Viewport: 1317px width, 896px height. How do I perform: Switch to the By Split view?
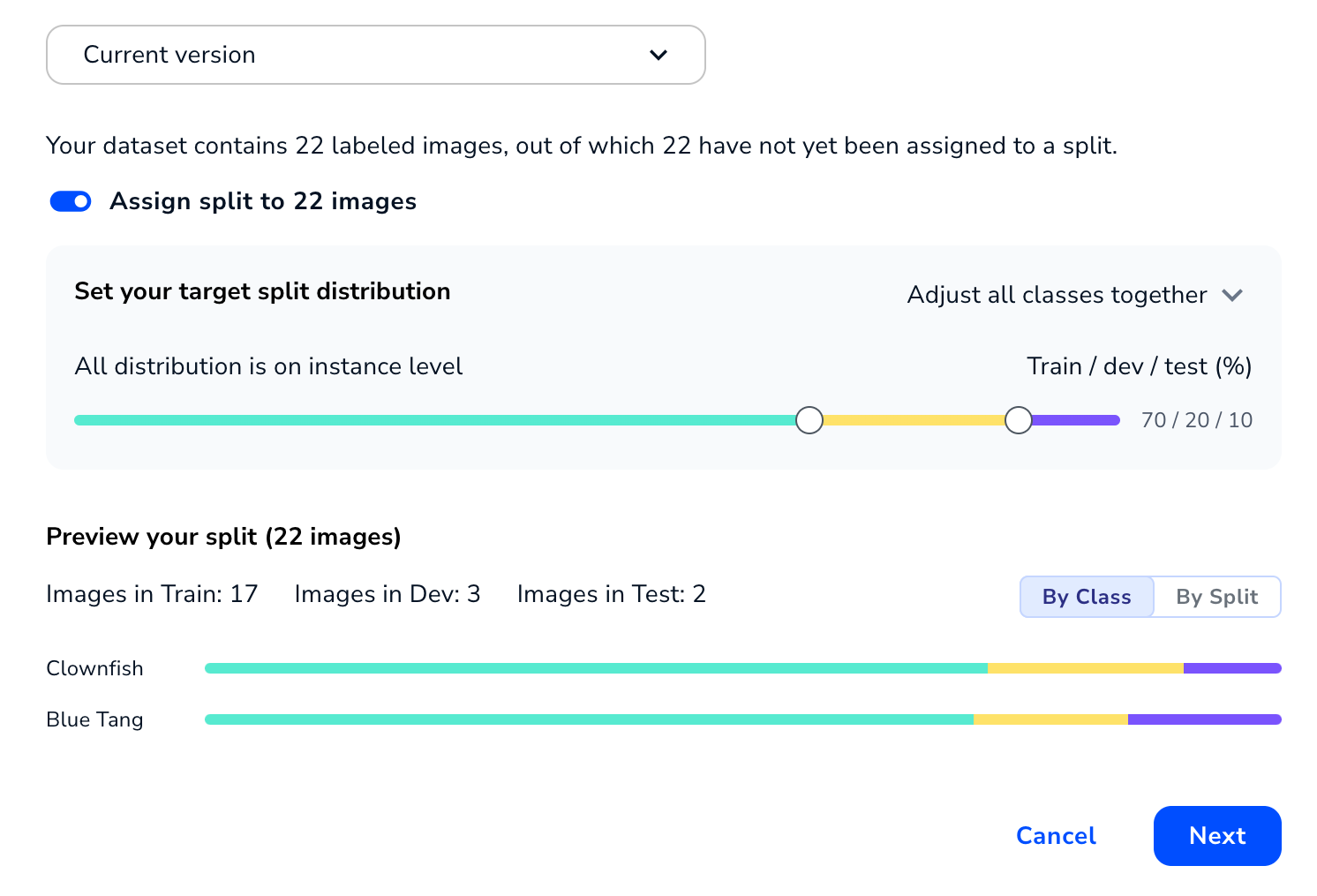click(x=1216, y=597)
